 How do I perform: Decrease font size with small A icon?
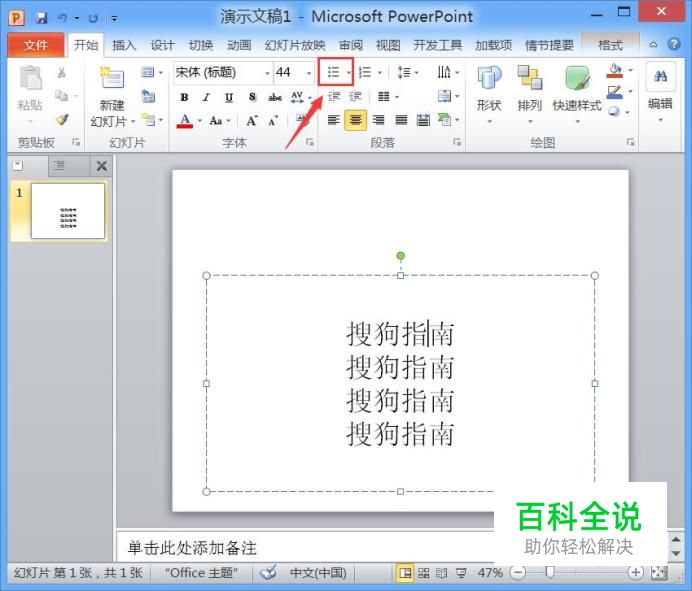click(x=273, y=120)
